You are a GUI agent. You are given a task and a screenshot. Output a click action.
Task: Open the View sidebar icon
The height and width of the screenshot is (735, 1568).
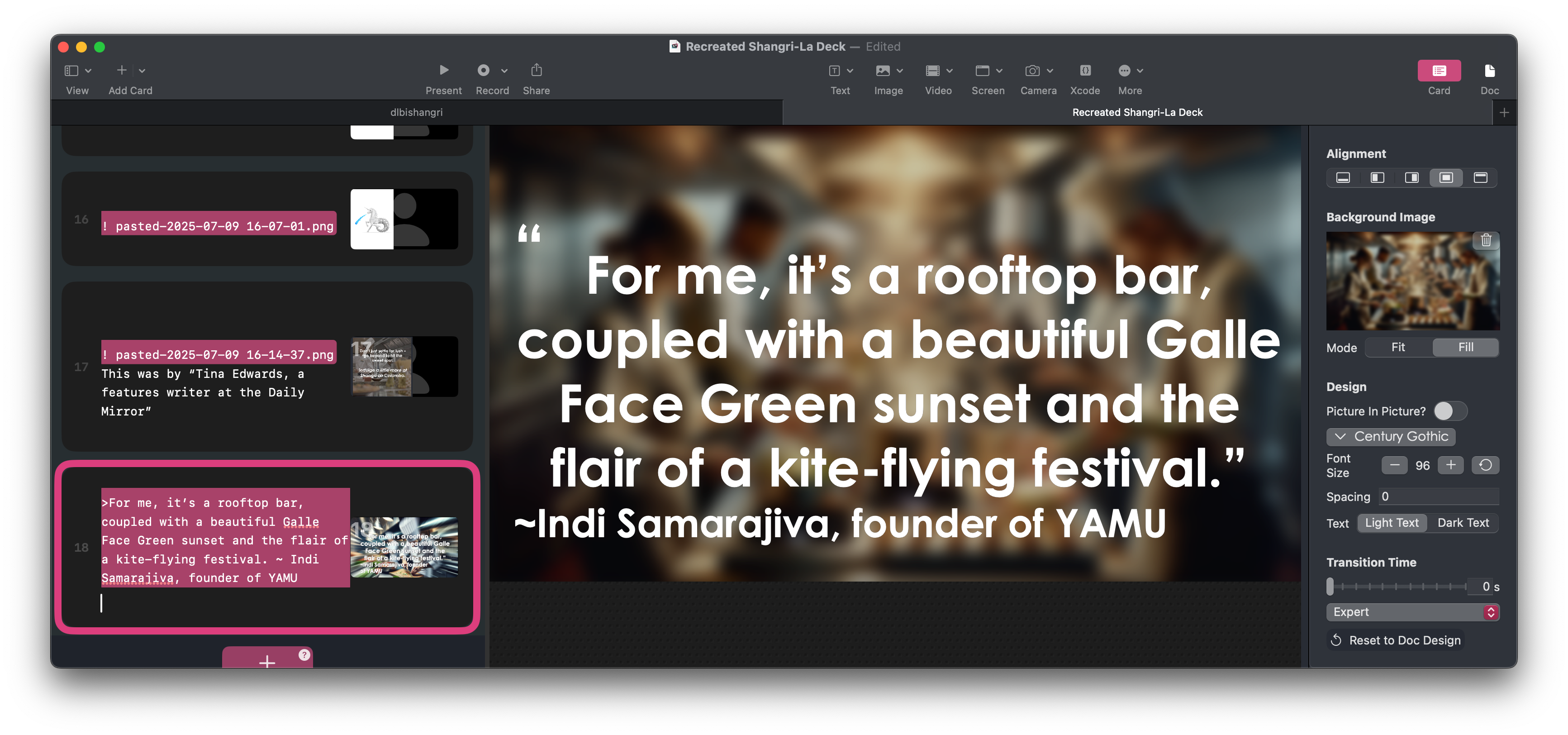coord(71,71)
